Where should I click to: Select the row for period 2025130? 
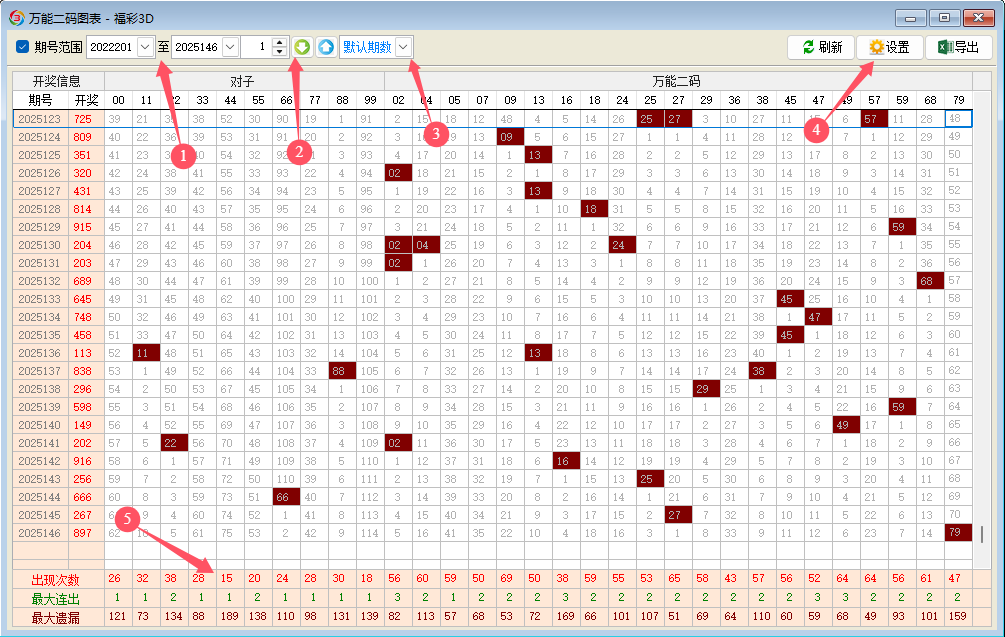coord(40,245)
